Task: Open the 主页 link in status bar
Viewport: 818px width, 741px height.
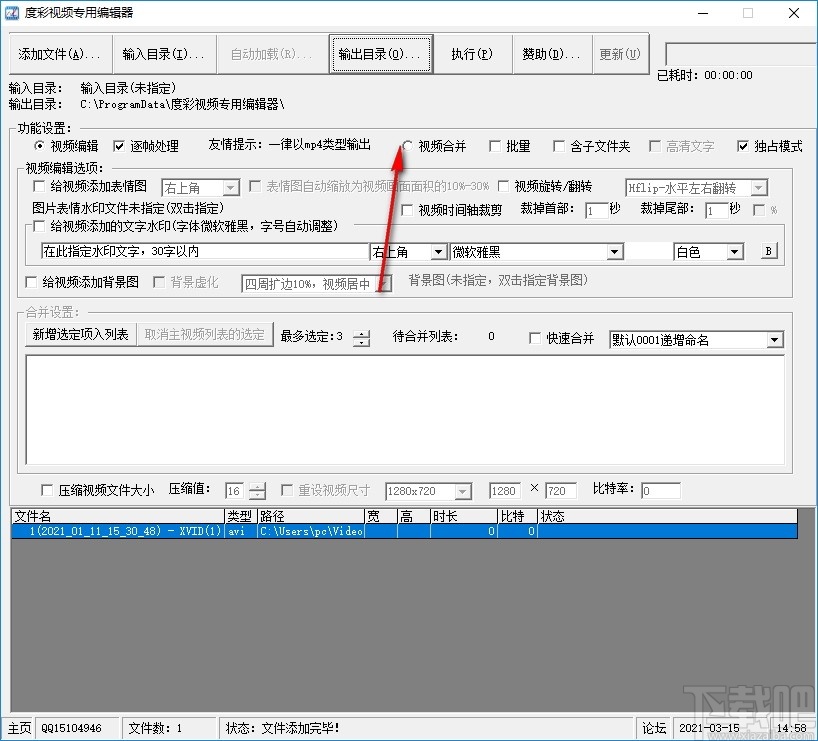Action: [19, 728]
